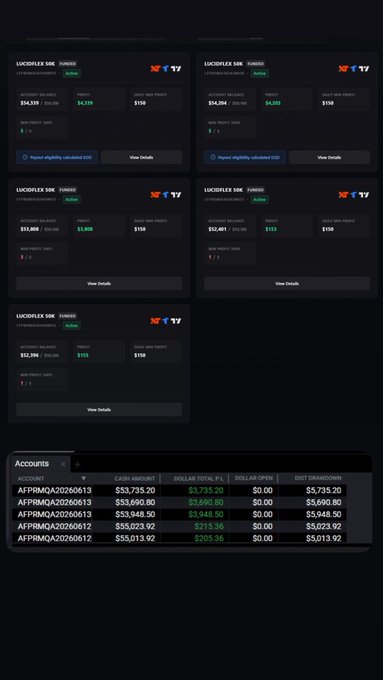Image resolution: width=383 pixels, height=680 pixels.
Task: Click the $215.36 total P/L cell
Action: [x=209, y=526]
